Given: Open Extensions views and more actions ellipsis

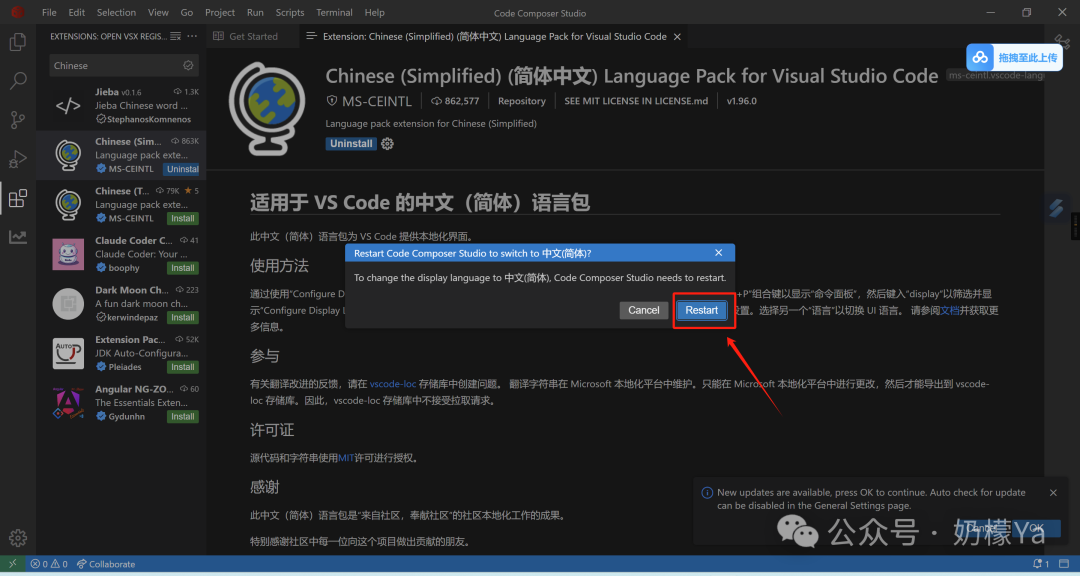Looking at the screenshot, I should [x=192, y=36].
